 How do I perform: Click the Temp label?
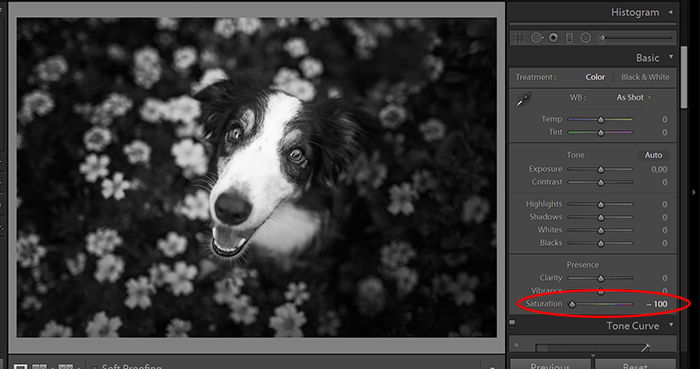coord(552,119)
